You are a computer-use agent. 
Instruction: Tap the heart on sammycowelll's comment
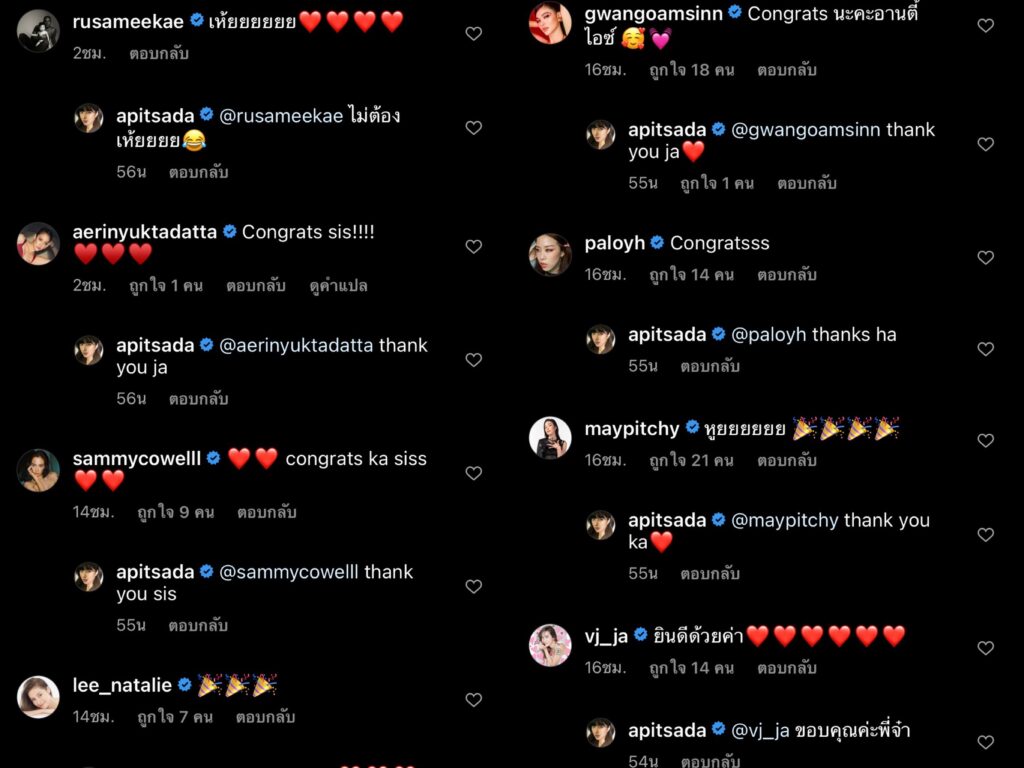coord(473,473)
